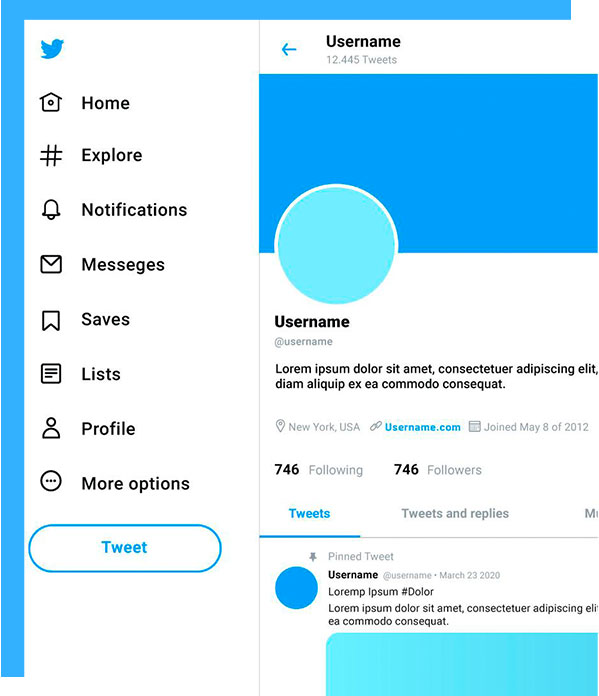This screenshot has width=599, height=696.
Task: Open the Notifications bell icon
Action: coord(51,210)
